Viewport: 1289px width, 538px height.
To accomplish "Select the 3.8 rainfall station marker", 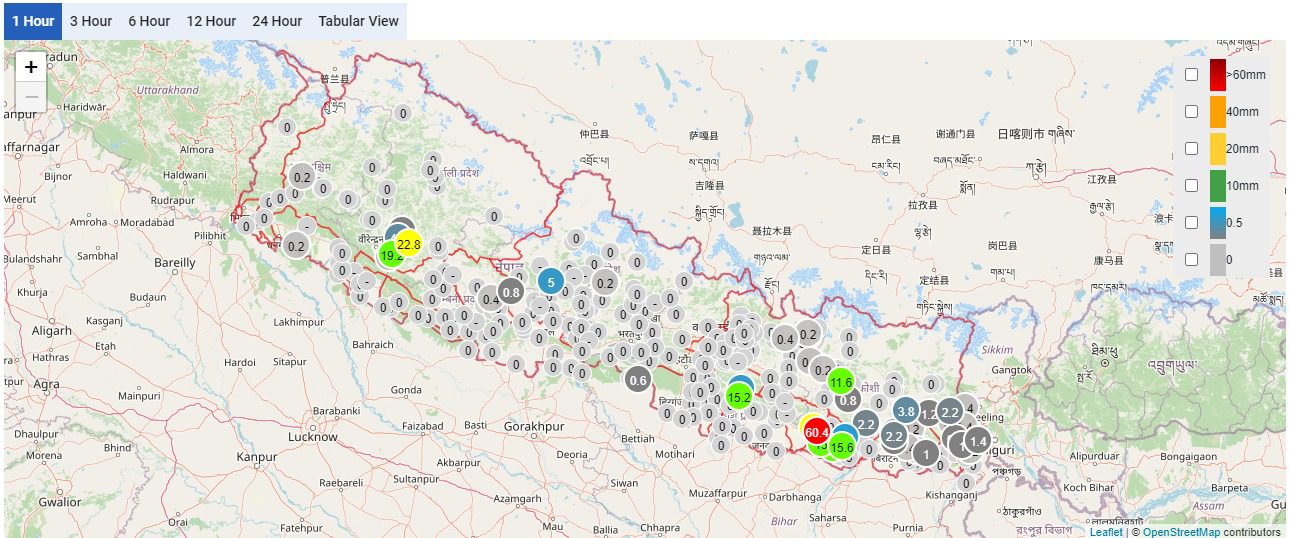I will pos(906,411).
